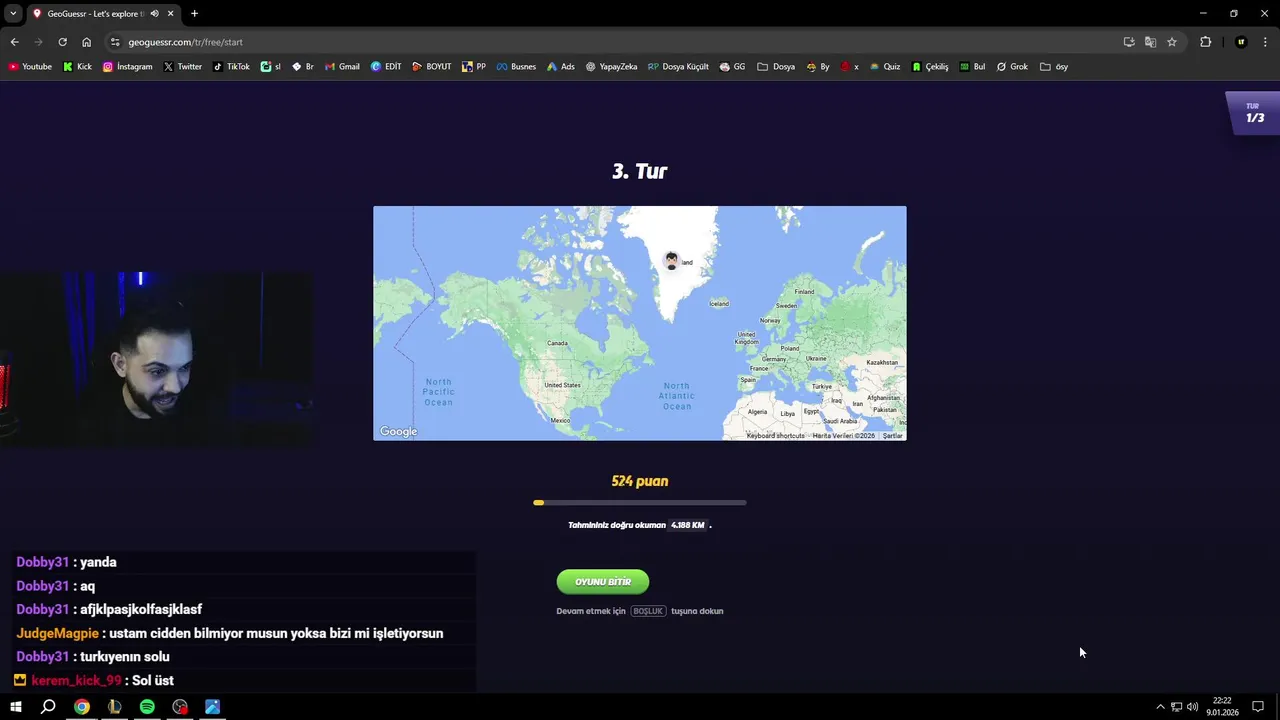This screenshot has width=1280, height=720.
Task: Click the site info icon in address bar
Action: point(115,42)
